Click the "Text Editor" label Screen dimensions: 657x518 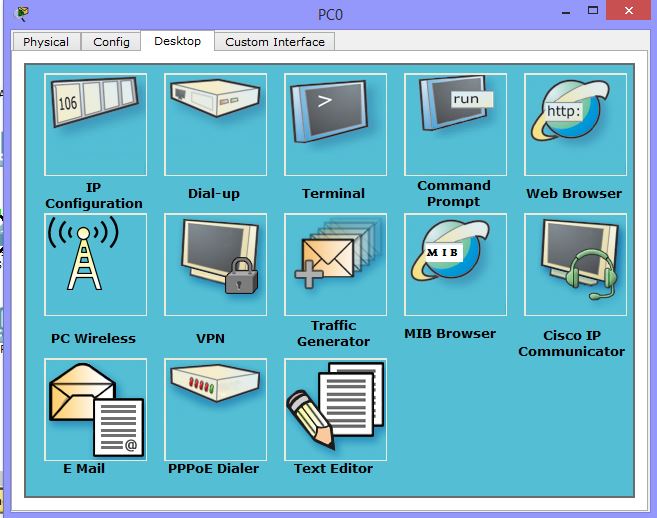click(334, 469)
